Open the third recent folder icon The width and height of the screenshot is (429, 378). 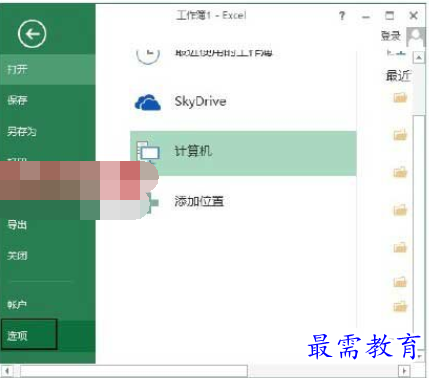click(400, 172)
